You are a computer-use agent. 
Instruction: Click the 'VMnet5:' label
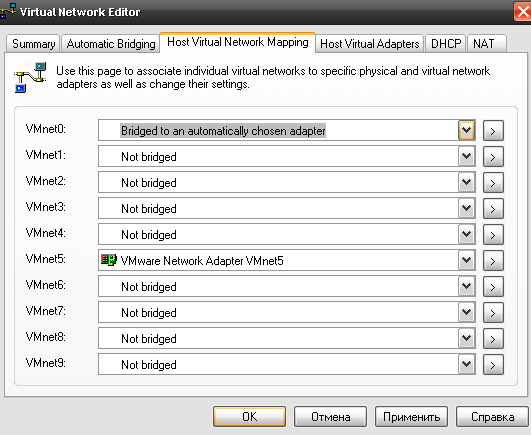[46, 259]
